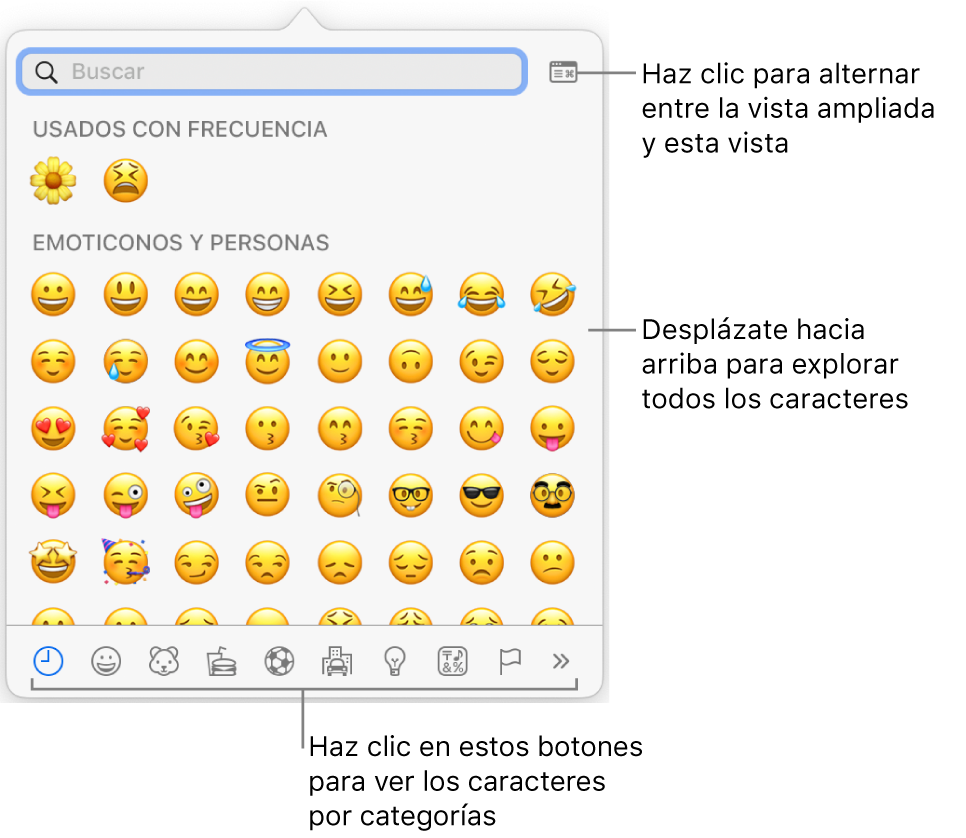The image size is (966, 838).
Task: Select the face with tongue out emoji
Action: [553, 428]
